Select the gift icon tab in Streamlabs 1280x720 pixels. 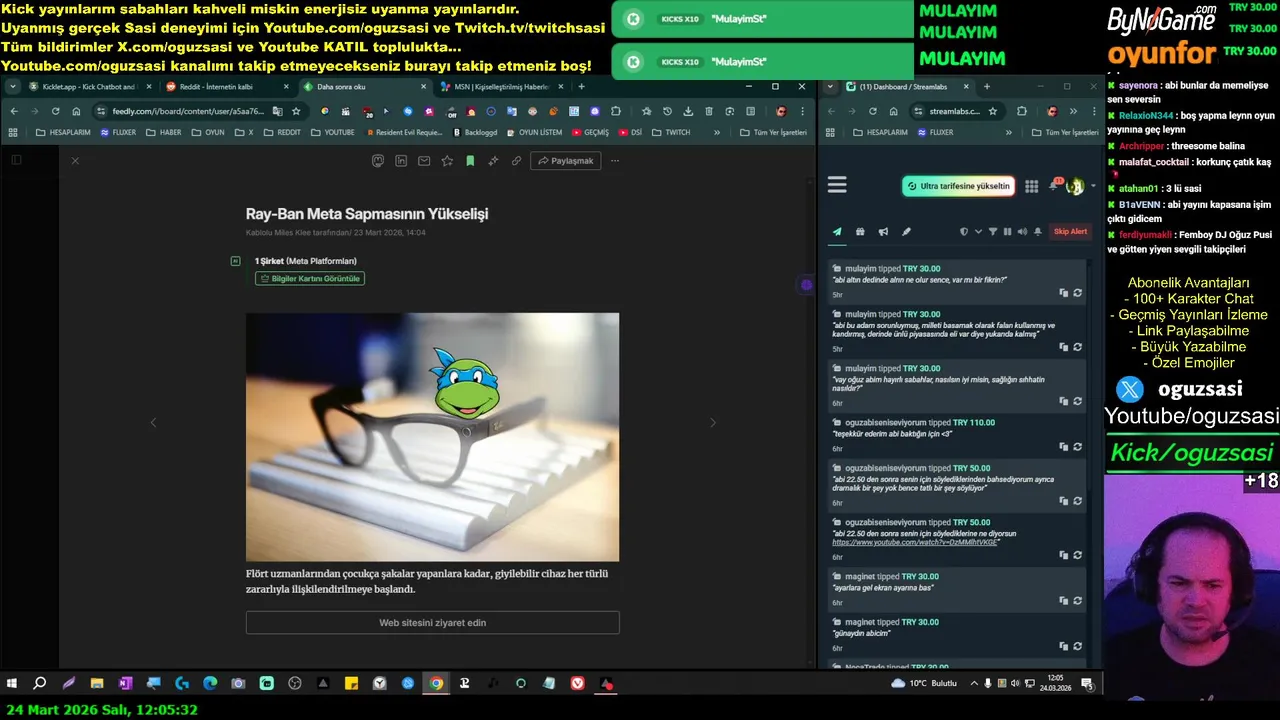[x=860, y=232]
